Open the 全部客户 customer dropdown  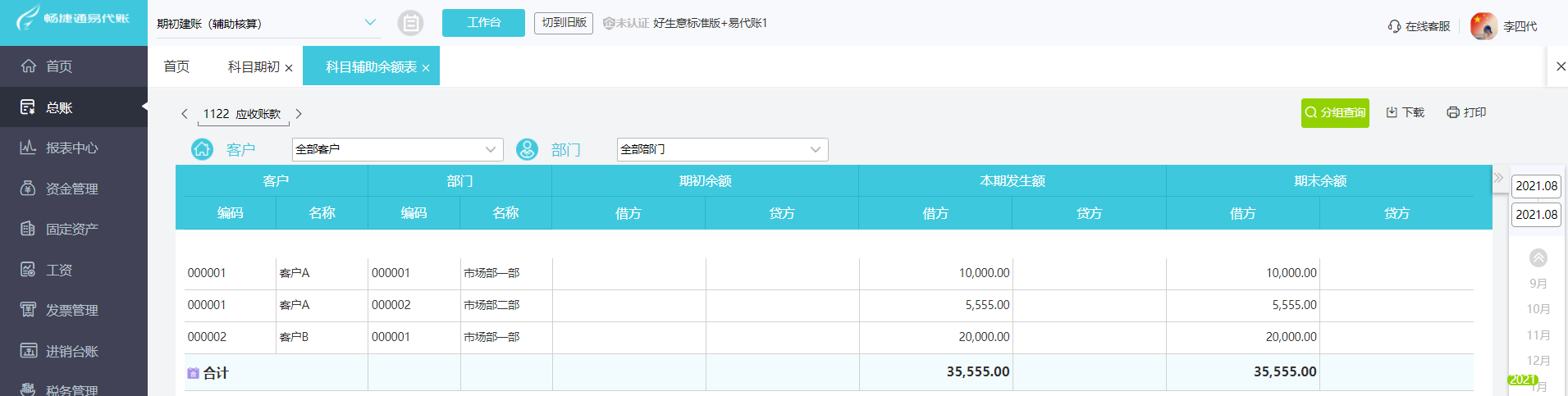(397, 149)
